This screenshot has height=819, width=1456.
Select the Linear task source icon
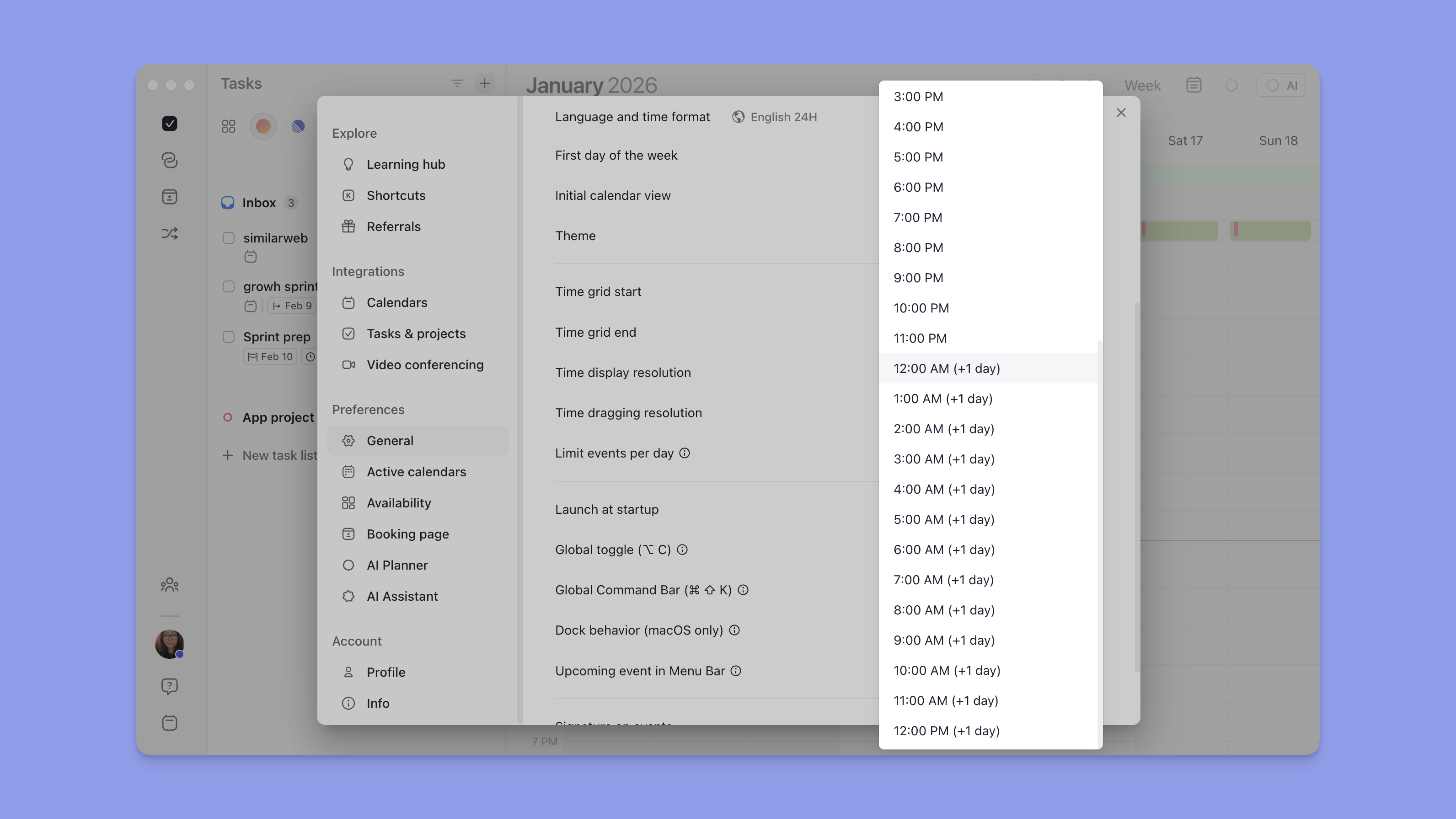coord(298,126)
